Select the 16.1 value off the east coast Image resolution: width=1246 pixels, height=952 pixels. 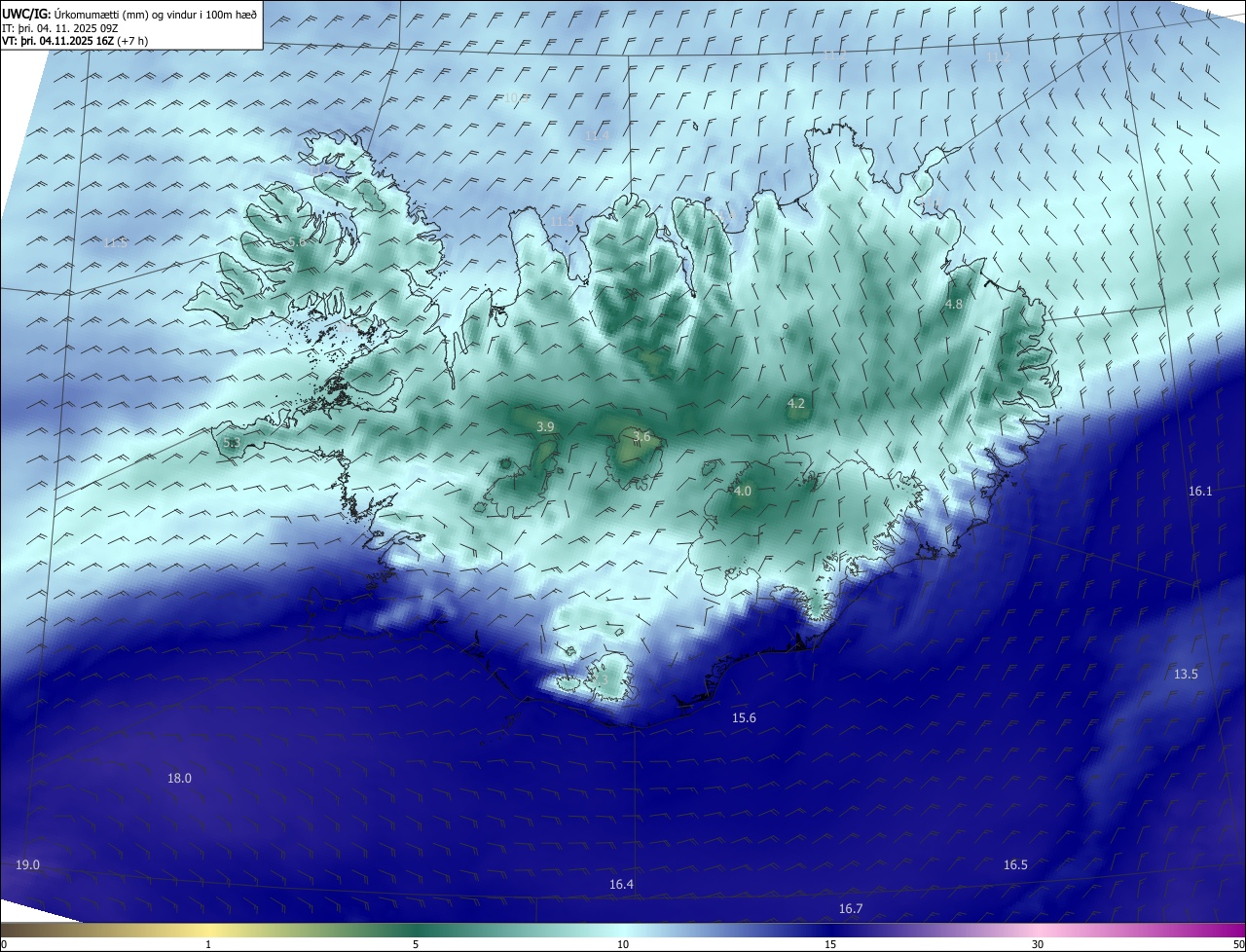1201,491
